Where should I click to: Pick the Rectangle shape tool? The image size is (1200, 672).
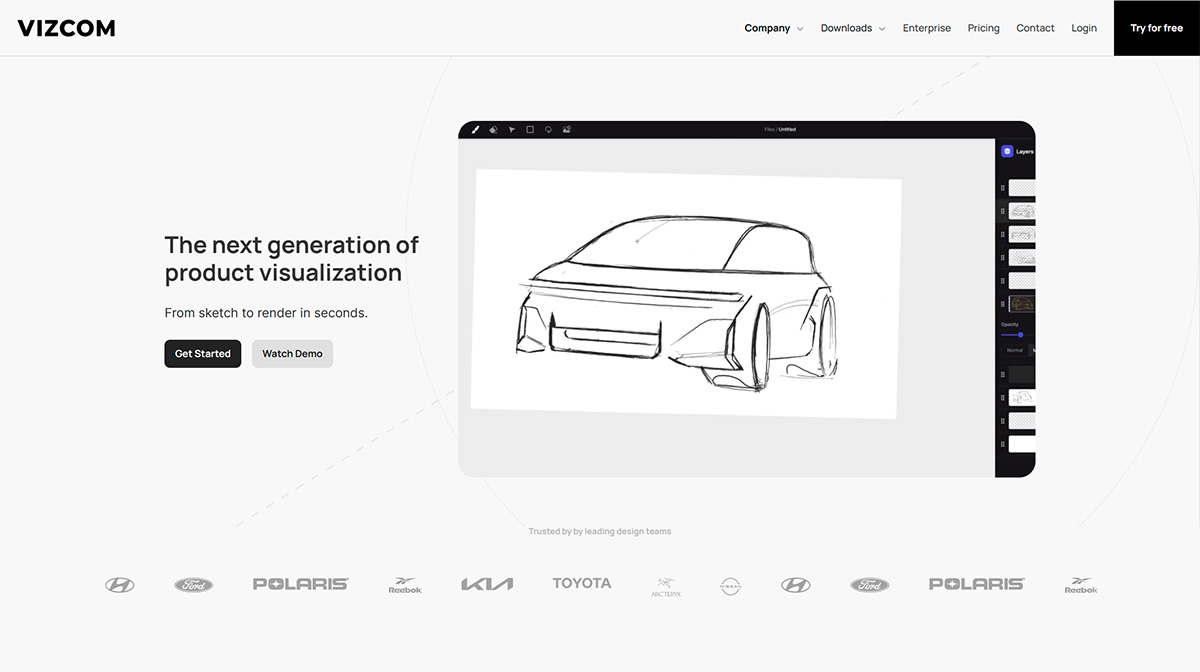click(530, 129)
